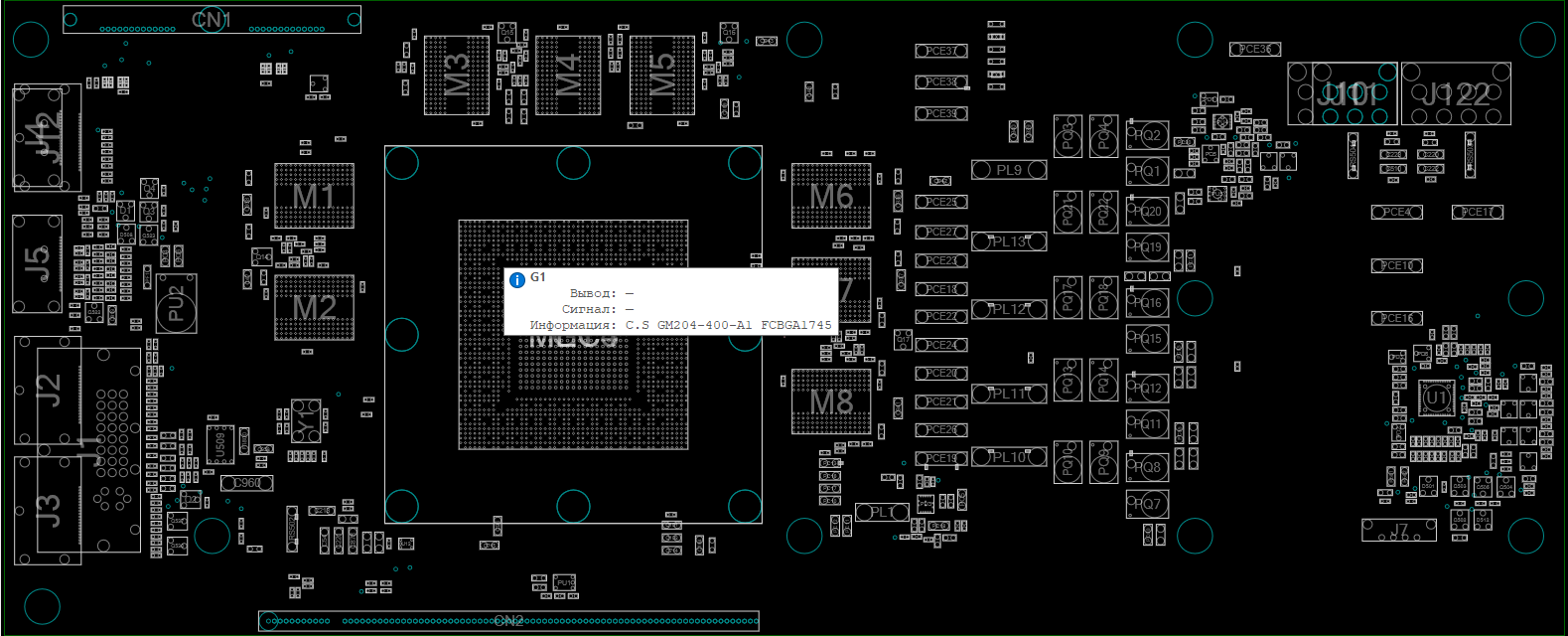
Task: Click inductor PL9
Action: (x=1009, y=170)
